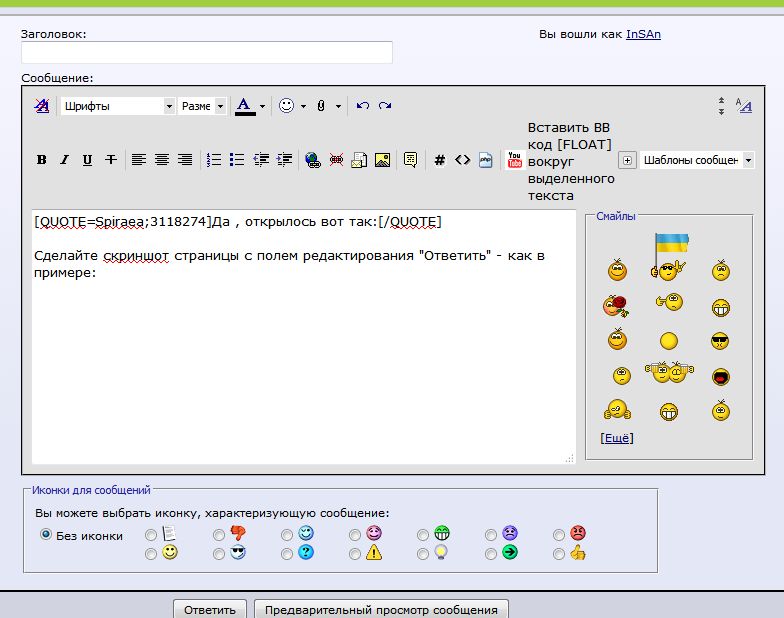Choose the warning triangle post icon radio
This screenshot has height=618, width=784.
[x=354, y=554]
